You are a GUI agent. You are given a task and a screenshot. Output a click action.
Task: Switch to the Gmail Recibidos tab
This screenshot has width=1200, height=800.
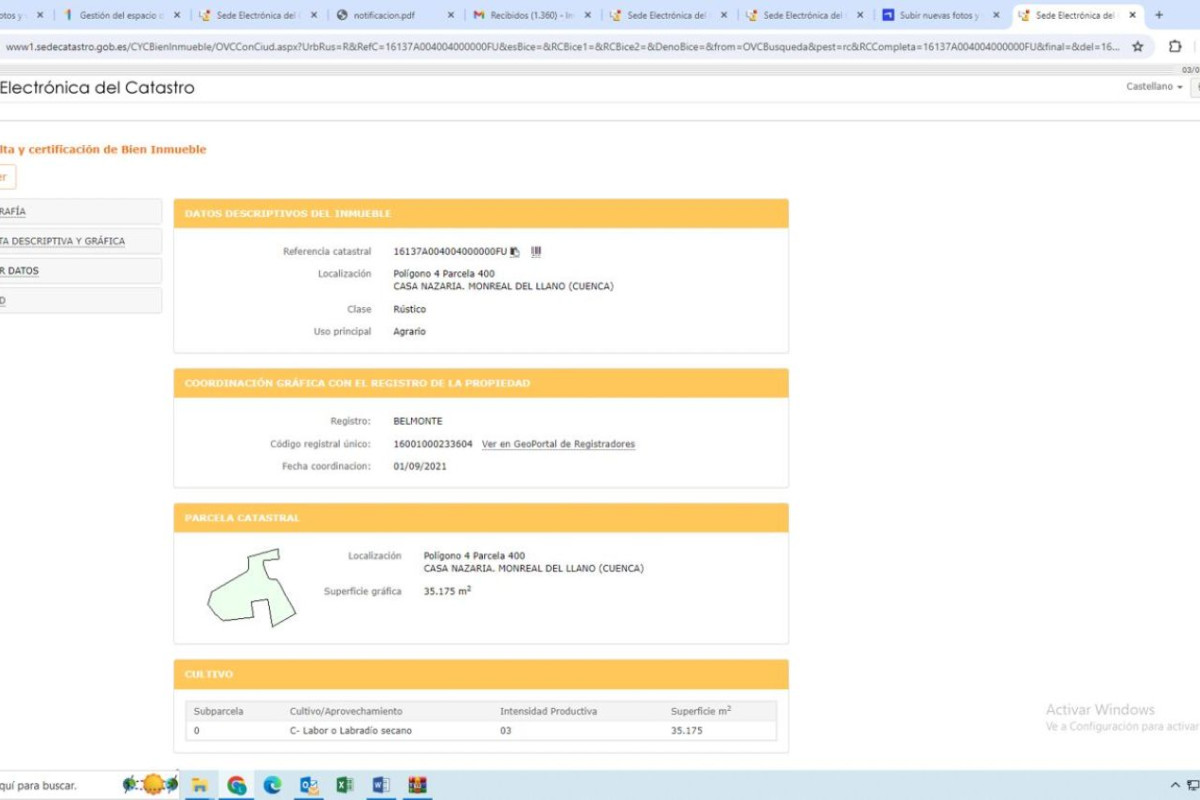click(x=523, y=15)
